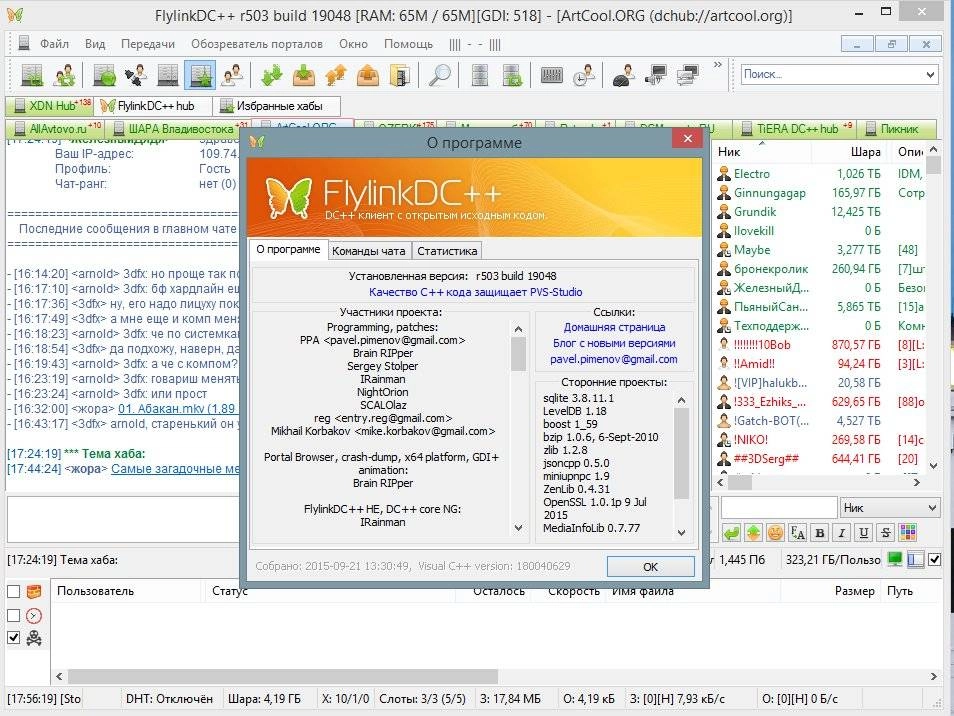Screen dimensions: 954x716
Task: Open the emoticon smiley picker
Action: point(775,533)
